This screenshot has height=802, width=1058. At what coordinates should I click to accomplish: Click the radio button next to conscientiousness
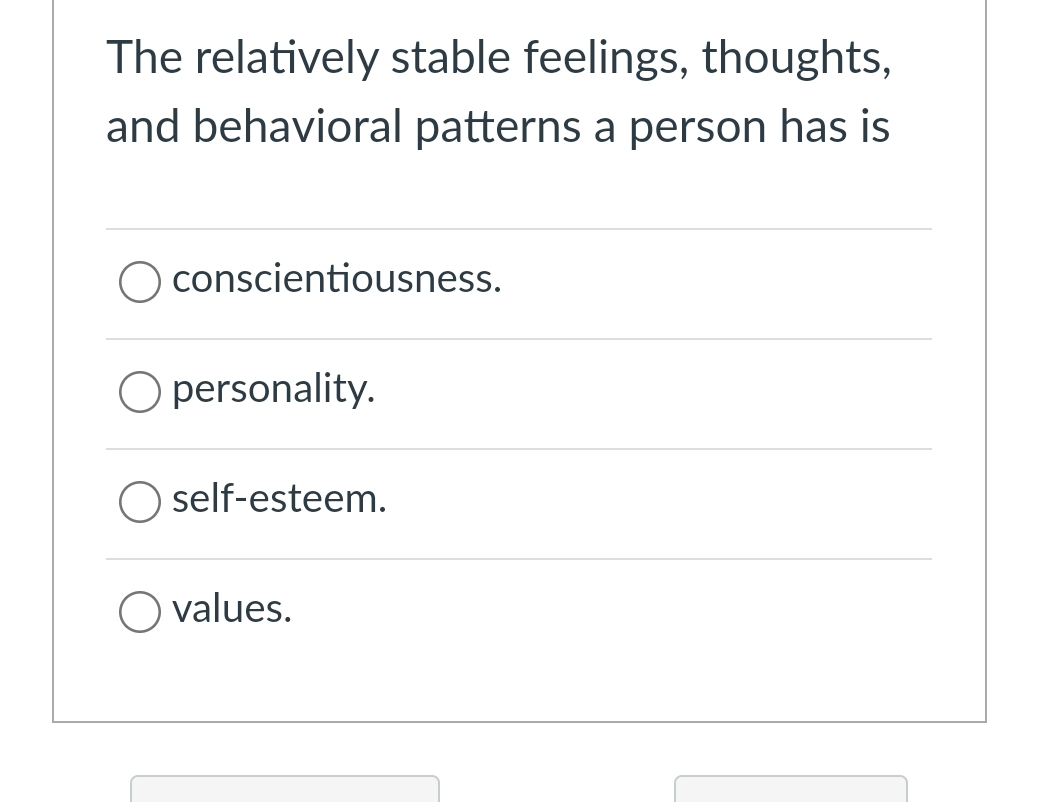pos(140,282)
